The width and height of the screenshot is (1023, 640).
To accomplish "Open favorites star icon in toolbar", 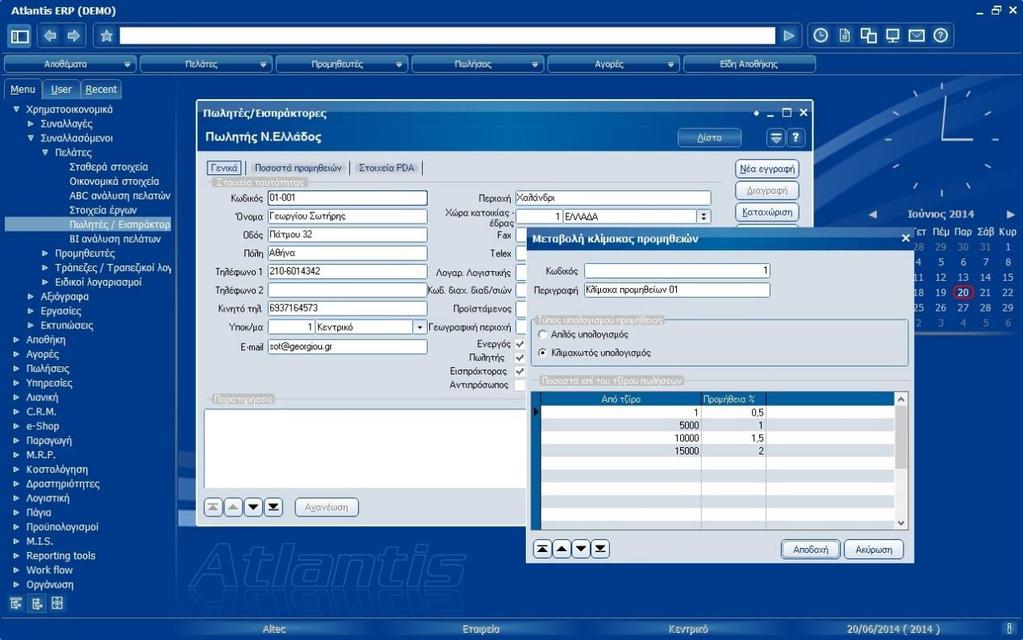I will click(x=106, y=36).
